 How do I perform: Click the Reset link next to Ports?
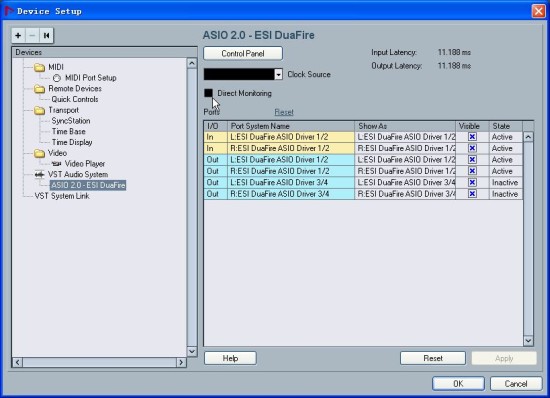click(284, 112)
